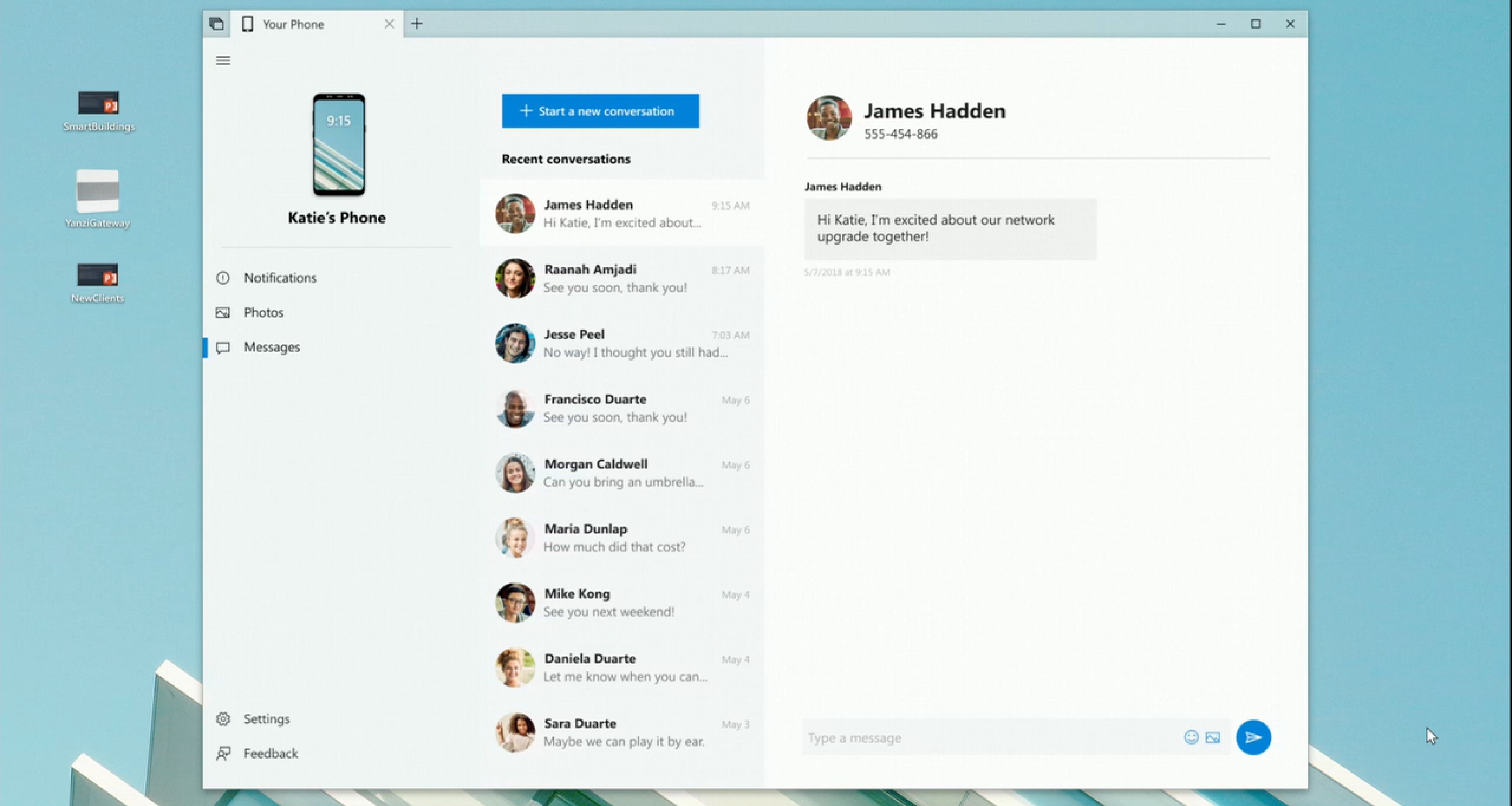
Task: Click the Feedback icon in sidebar
Action: 224,753
